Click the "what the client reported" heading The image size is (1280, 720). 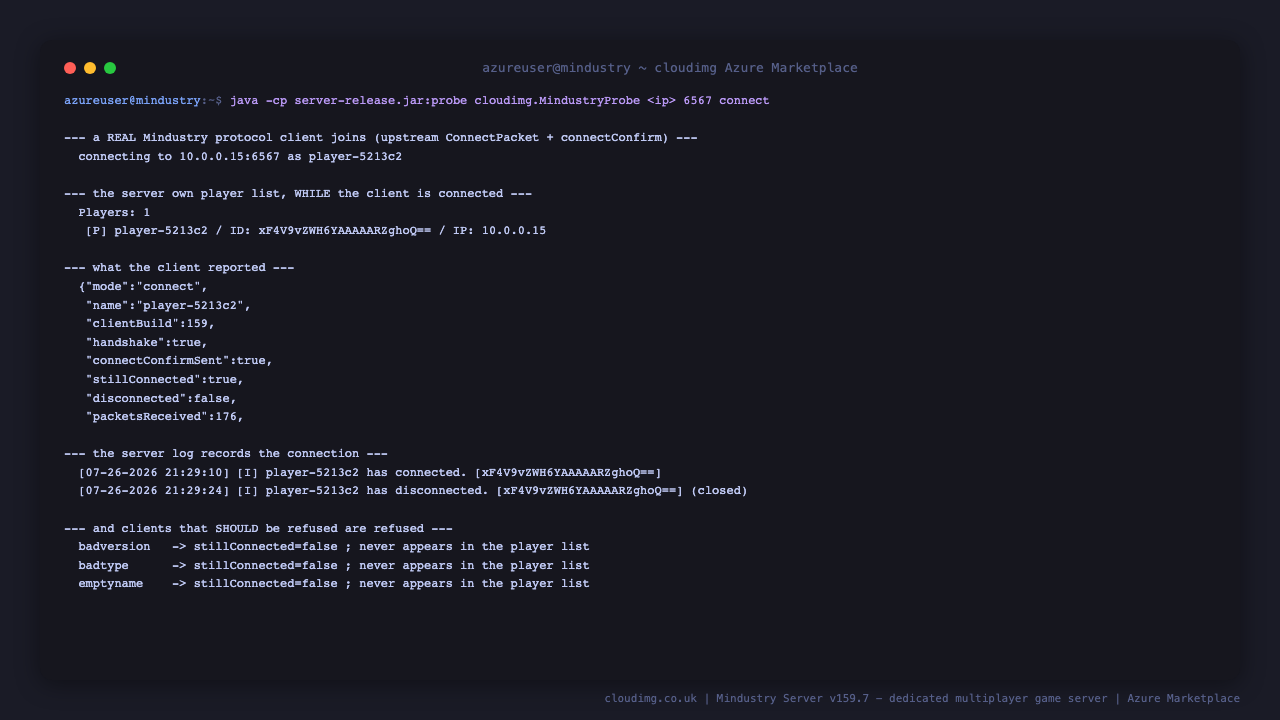179,268
